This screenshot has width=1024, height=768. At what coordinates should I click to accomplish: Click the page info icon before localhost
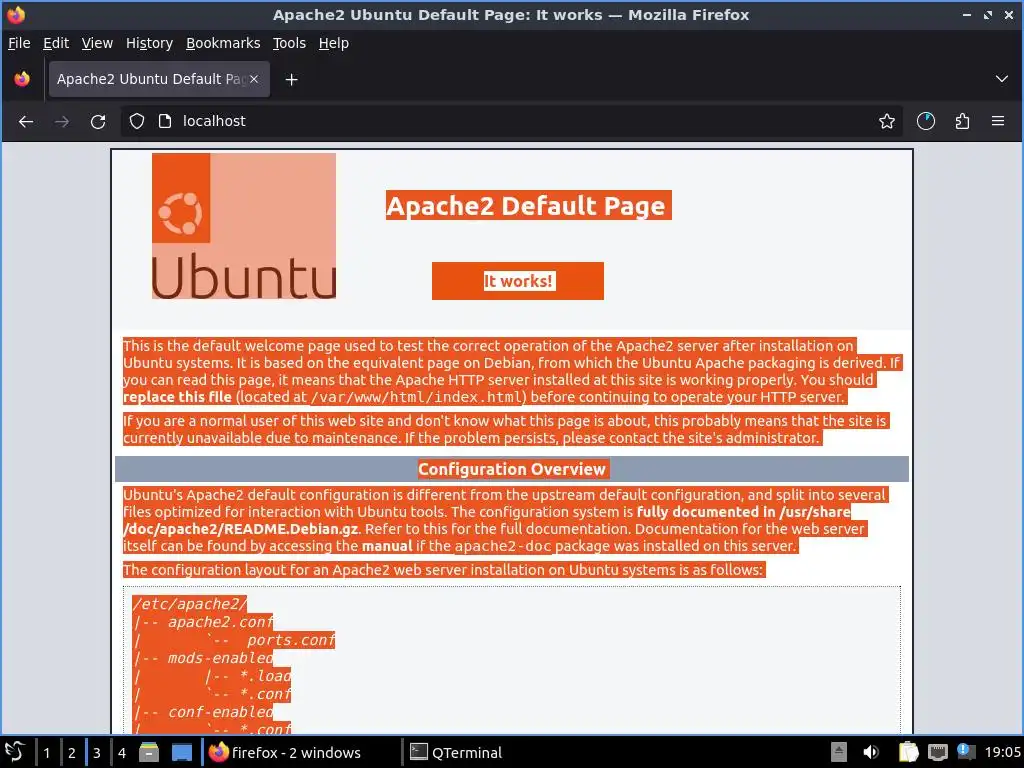[x=165, y=121]
